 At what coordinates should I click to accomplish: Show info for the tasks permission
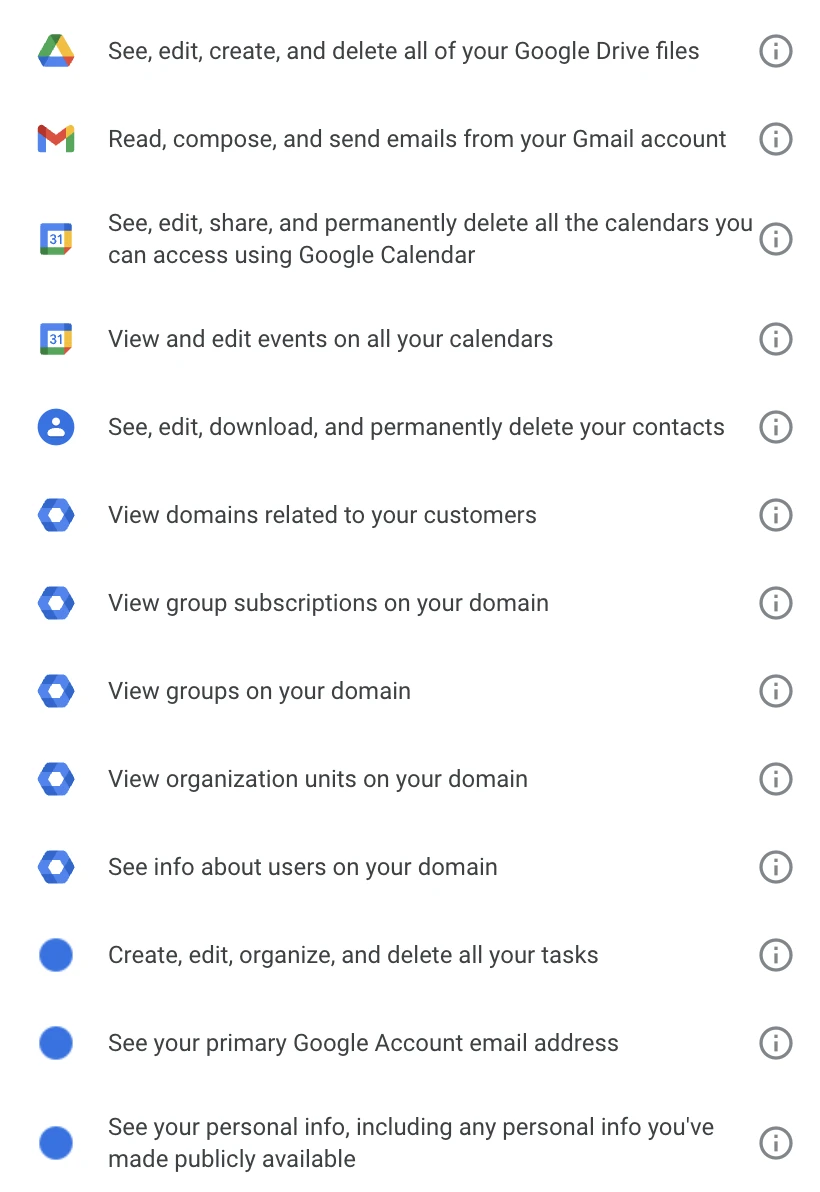[776, 955]
